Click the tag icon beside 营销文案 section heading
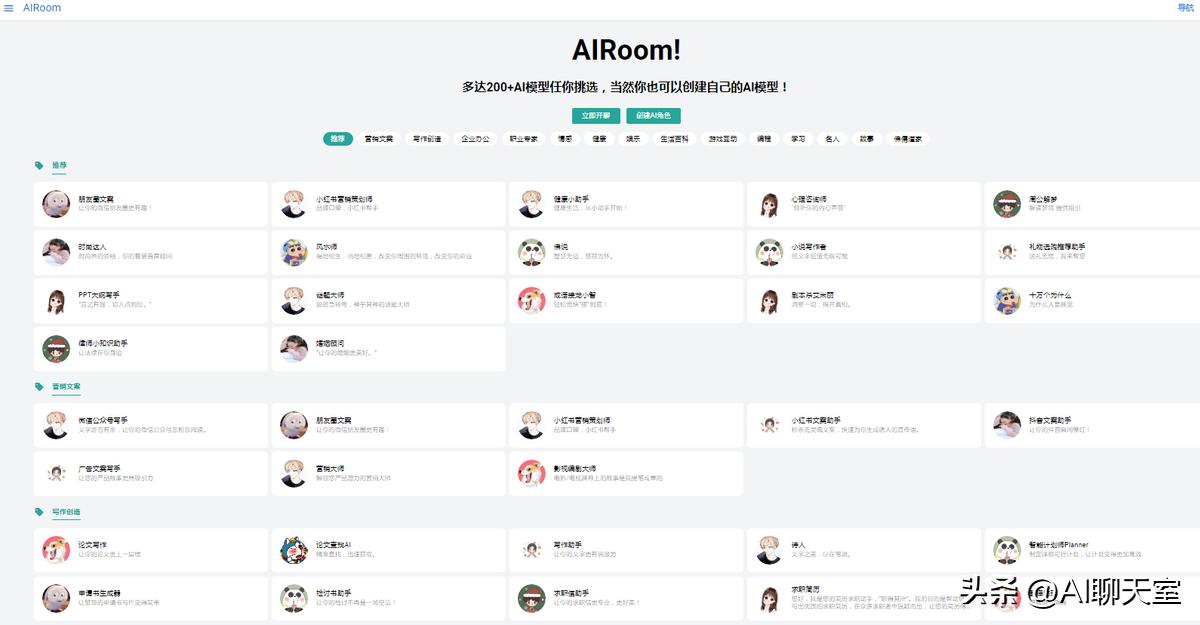 click(39, 386)
